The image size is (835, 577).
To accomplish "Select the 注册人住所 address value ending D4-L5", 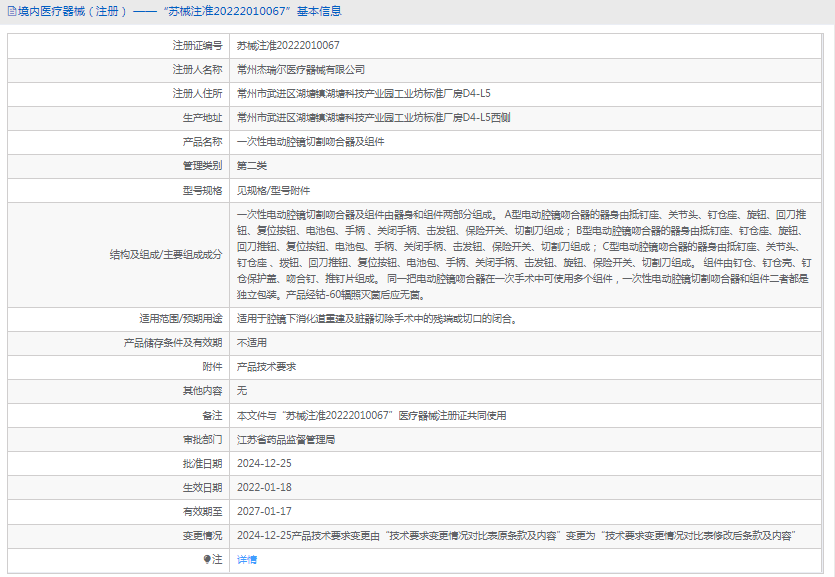I will 364,94.
